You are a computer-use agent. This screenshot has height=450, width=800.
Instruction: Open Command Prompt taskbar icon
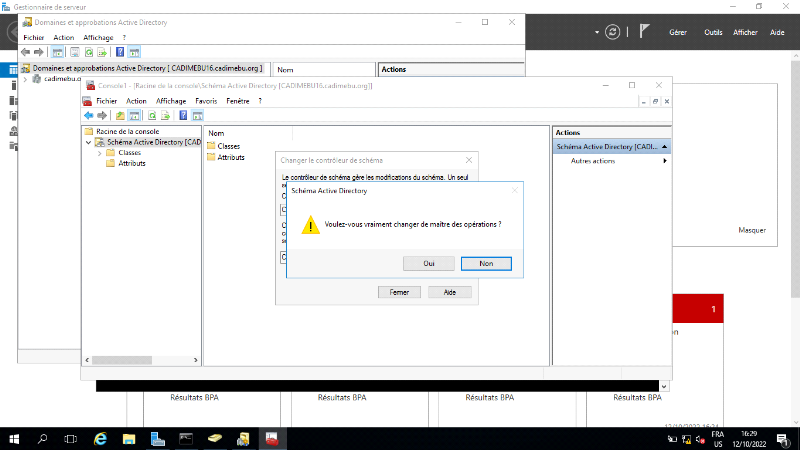pos(186,439)
